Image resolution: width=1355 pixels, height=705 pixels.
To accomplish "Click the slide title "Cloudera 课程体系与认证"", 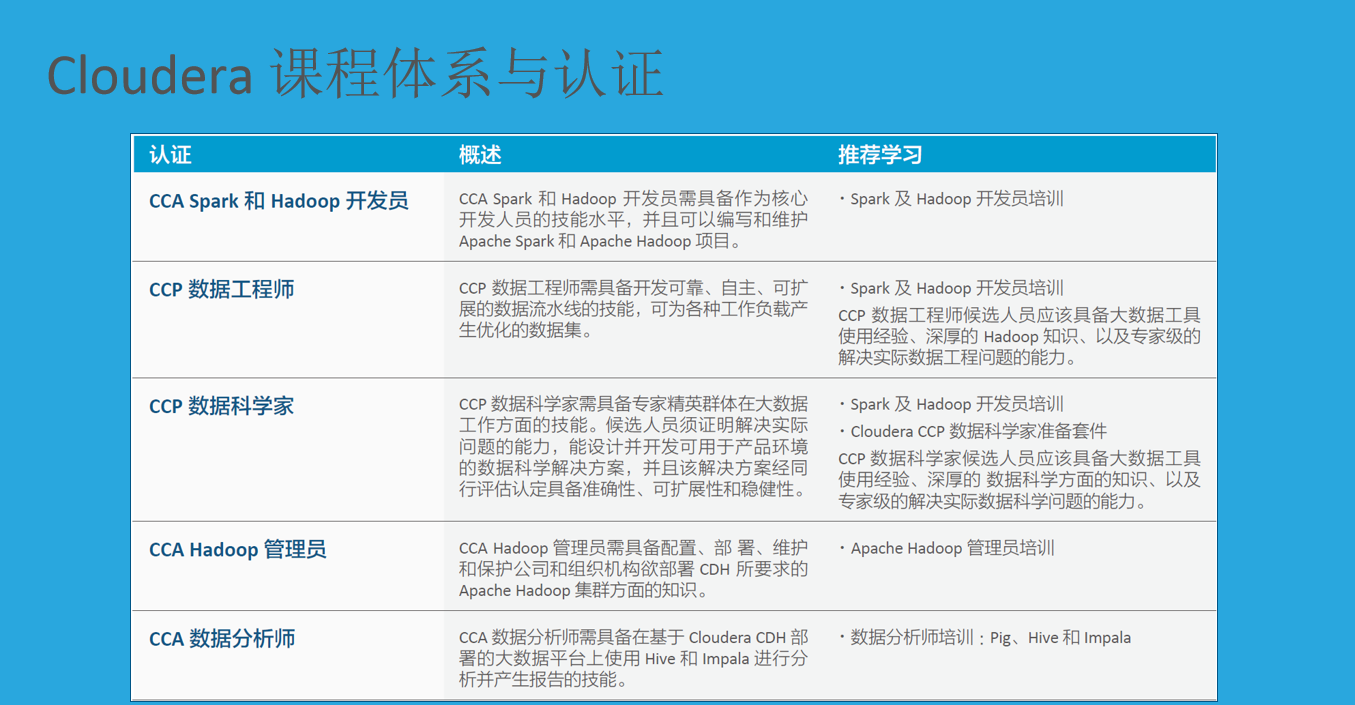I will pyautogui.click(x=355, y=75).
